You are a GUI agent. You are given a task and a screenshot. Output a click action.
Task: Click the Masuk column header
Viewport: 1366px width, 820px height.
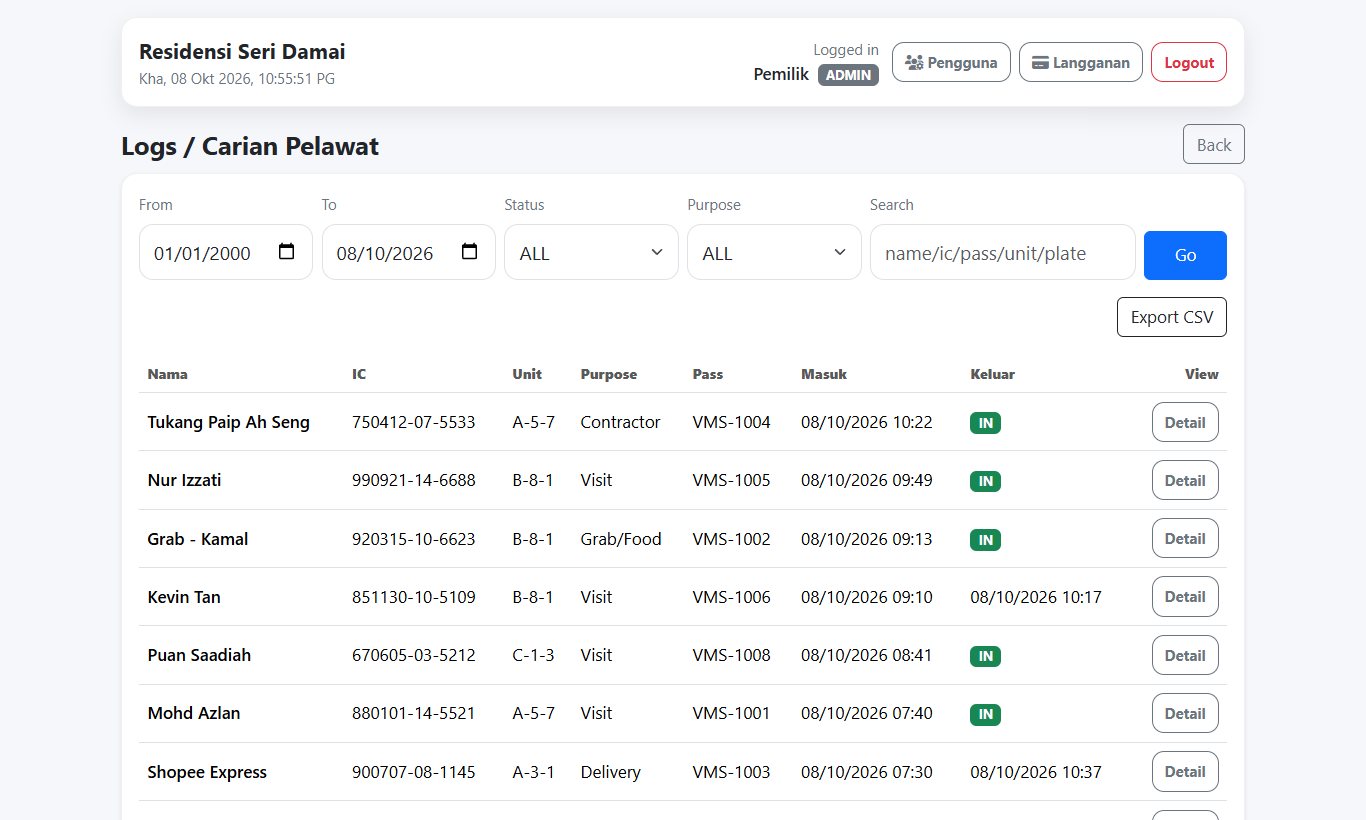coord(824,374)
